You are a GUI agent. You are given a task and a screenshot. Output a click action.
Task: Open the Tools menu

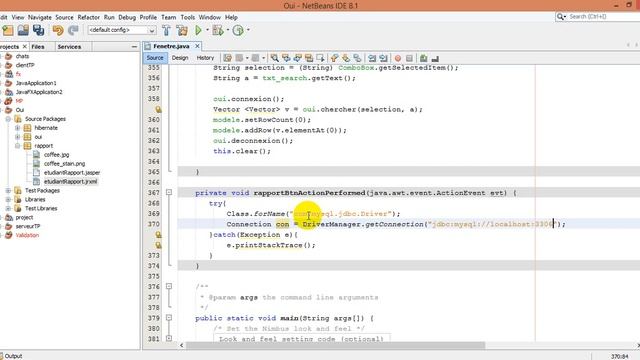pyautogui.click(x=188, y=17)
